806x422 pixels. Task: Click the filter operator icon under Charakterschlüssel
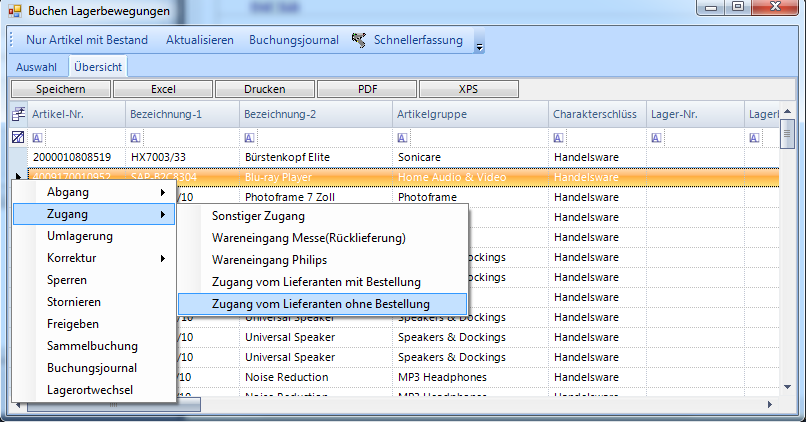pyautogui.click(x=558, y=137)
